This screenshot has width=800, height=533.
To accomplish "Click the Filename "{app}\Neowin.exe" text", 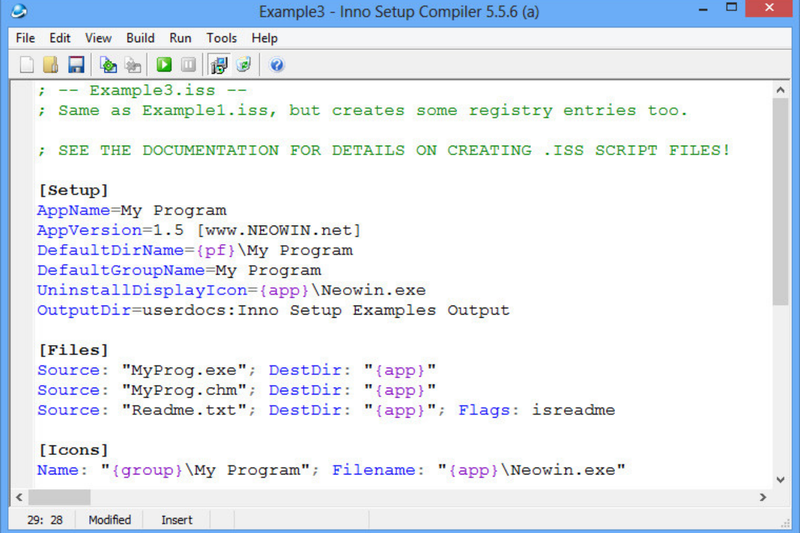I will (x=479, y=470).
